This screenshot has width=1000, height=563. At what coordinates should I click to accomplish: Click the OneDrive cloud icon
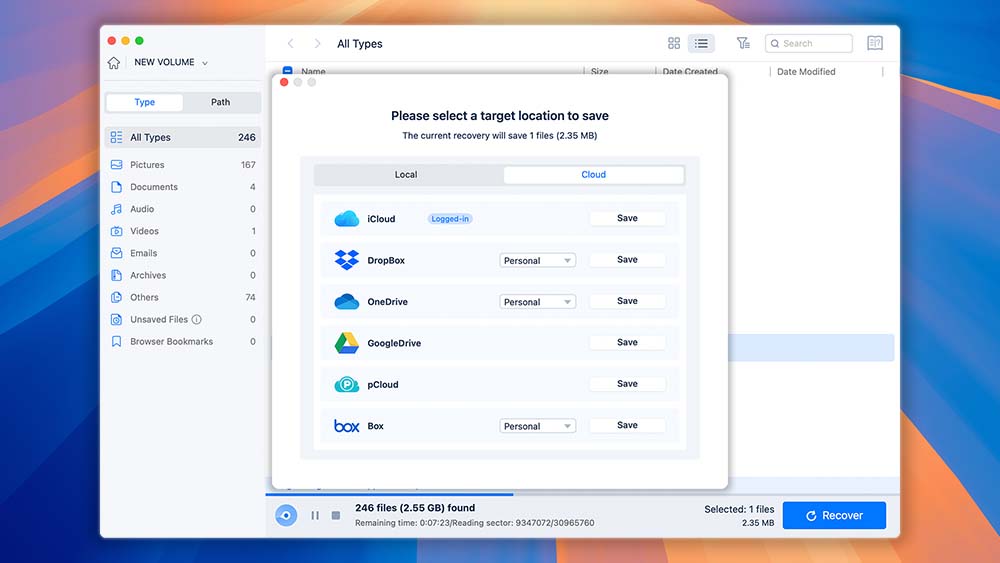[x=346, y=302]
